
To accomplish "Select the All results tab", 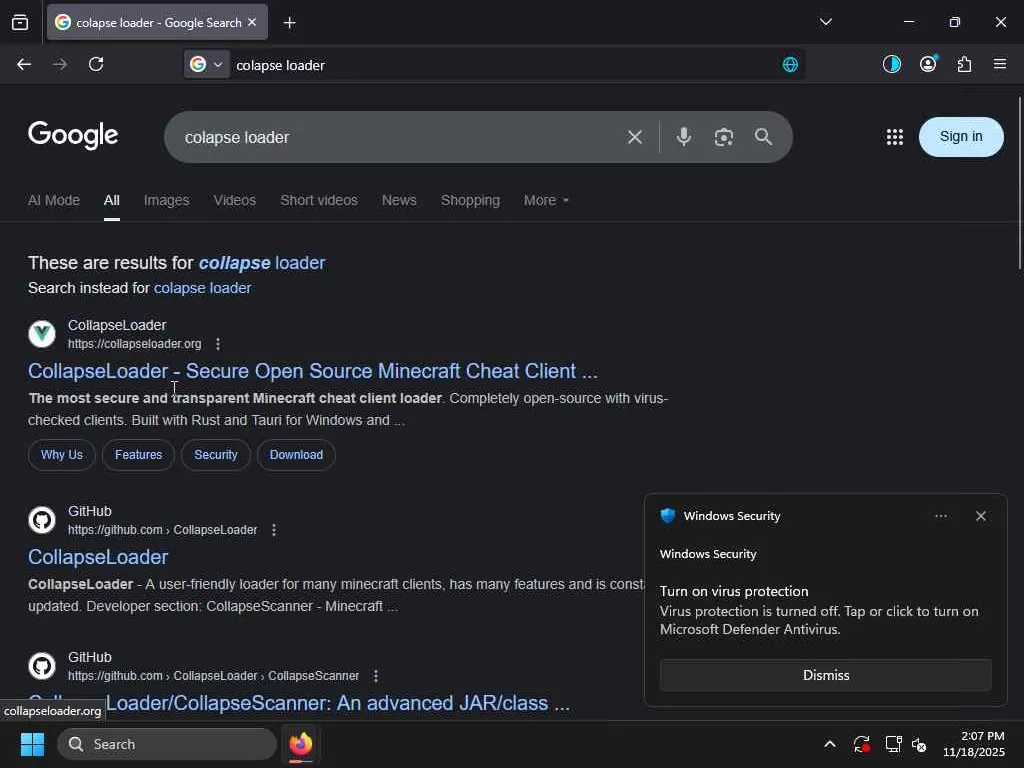I will 112,200.
